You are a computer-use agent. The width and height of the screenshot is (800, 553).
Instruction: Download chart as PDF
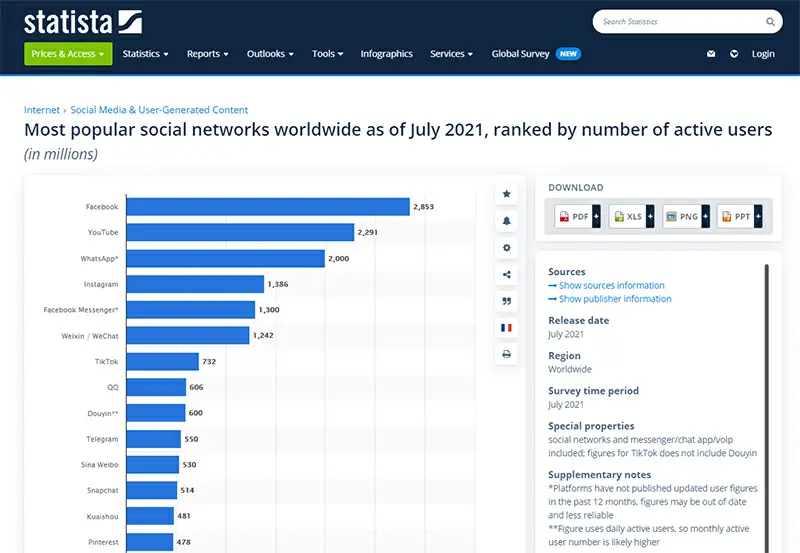click(577, 216)
